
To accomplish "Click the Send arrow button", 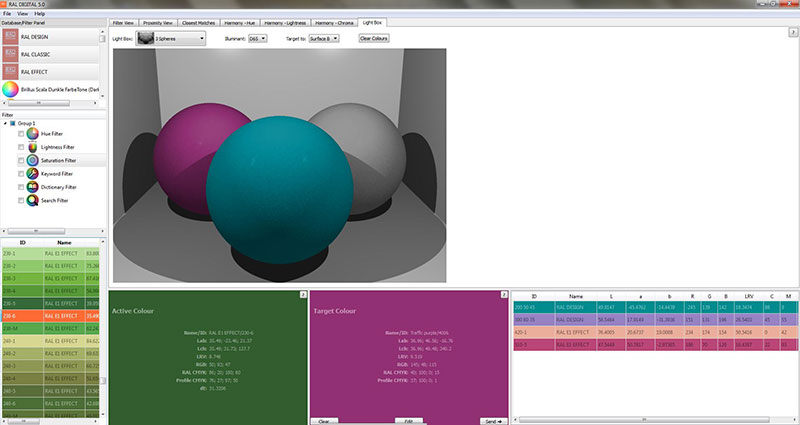I will pyautogui.click(x=493, y=421).
